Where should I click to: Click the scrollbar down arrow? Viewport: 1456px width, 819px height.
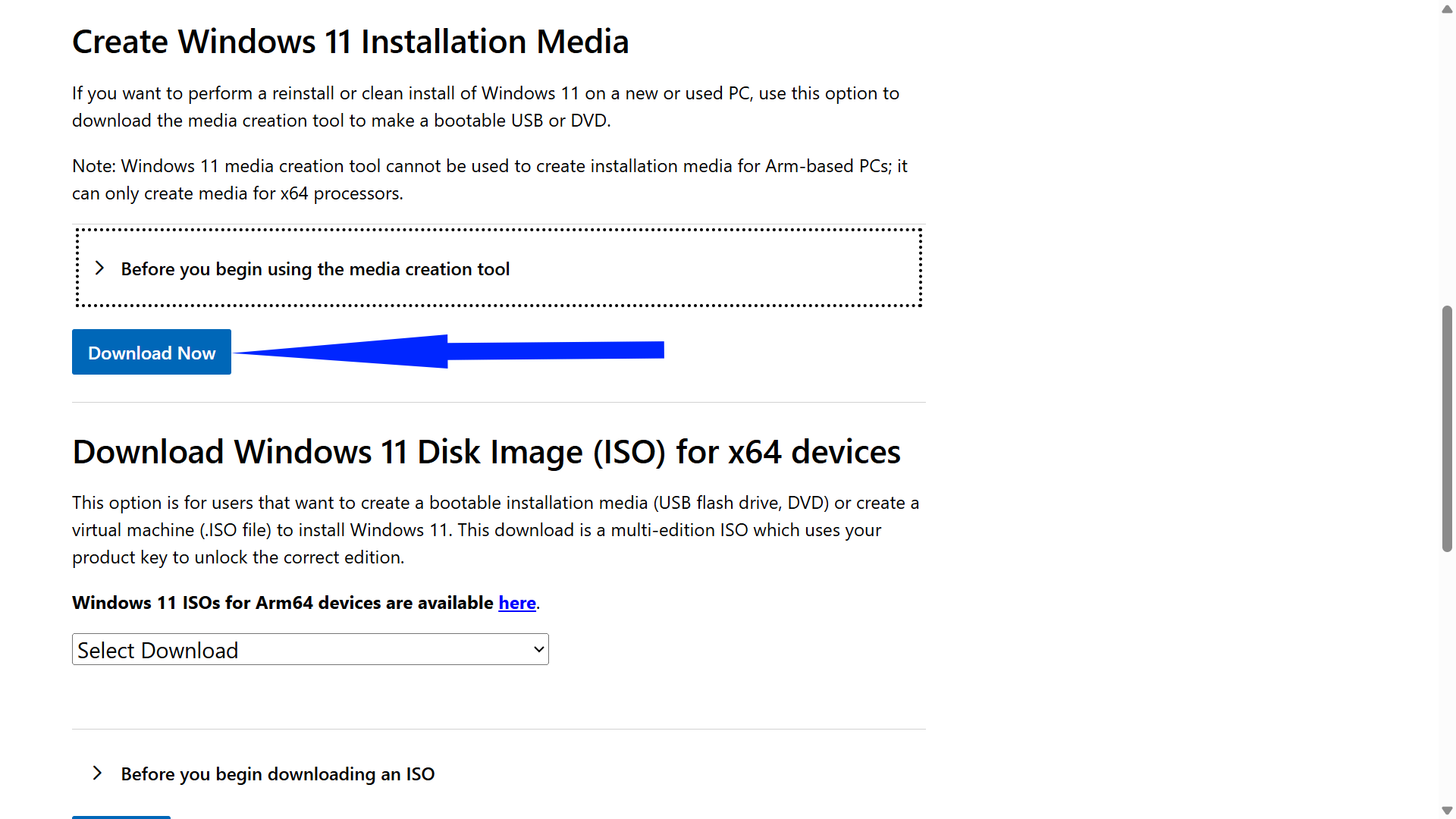1447,810
